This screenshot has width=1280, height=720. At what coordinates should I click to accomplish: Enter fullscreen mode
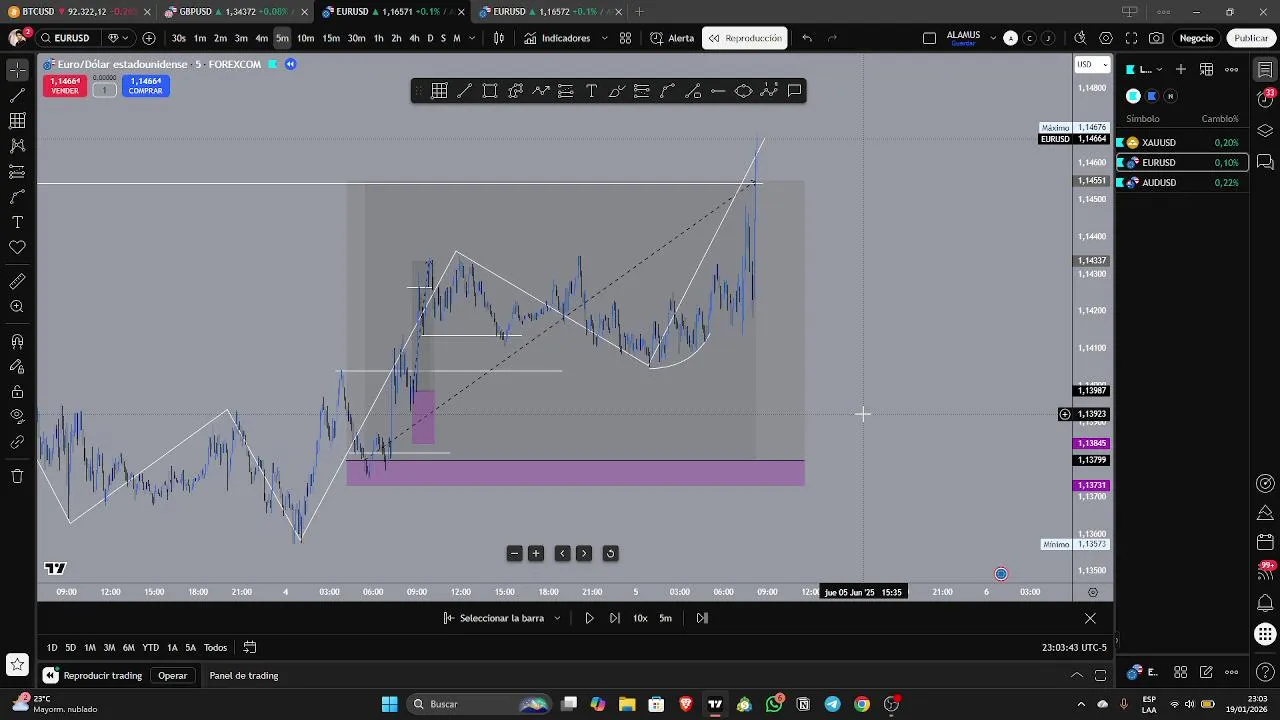click(1131, 38)
